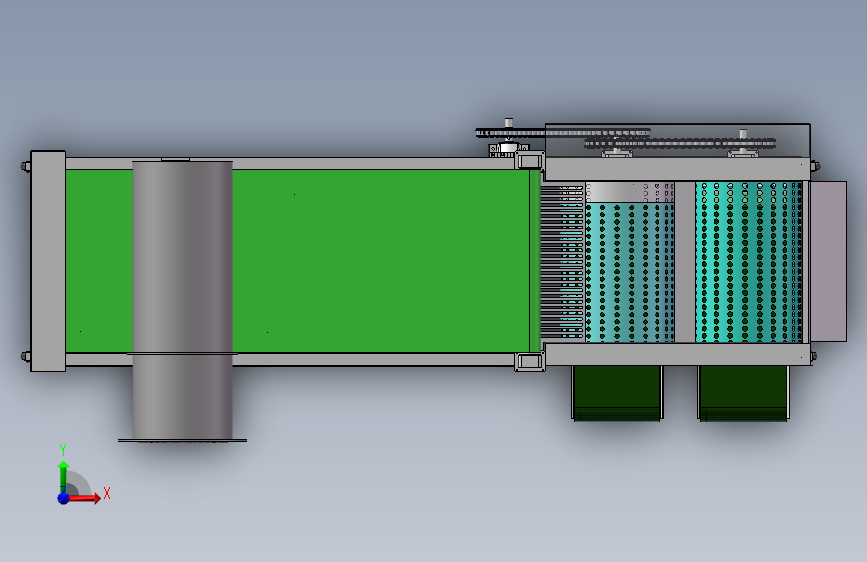Click the blue Z axis ball of the triad

tap(64, 498)
